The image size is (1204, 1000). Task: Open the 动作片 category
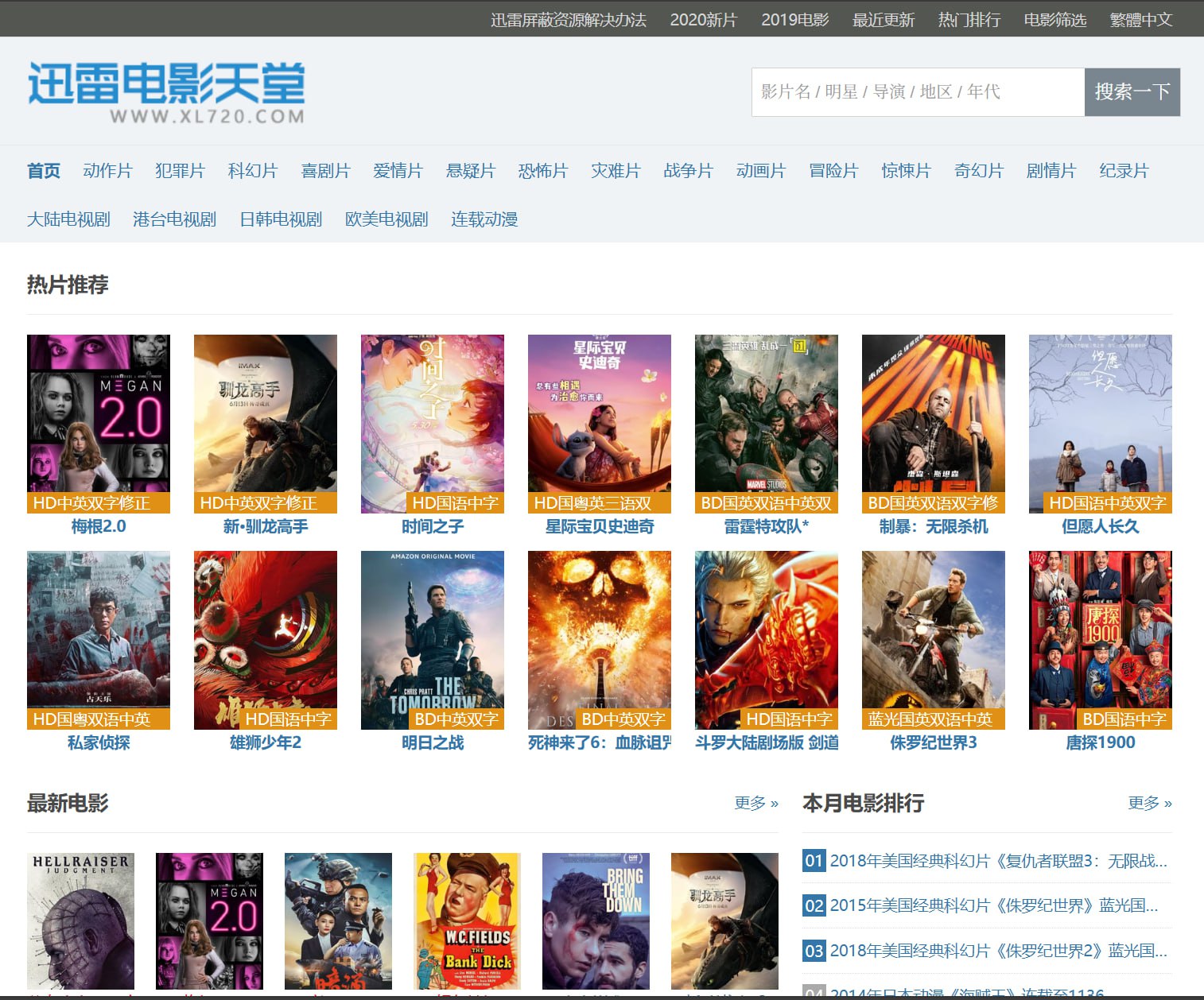[x=107, y=171]
